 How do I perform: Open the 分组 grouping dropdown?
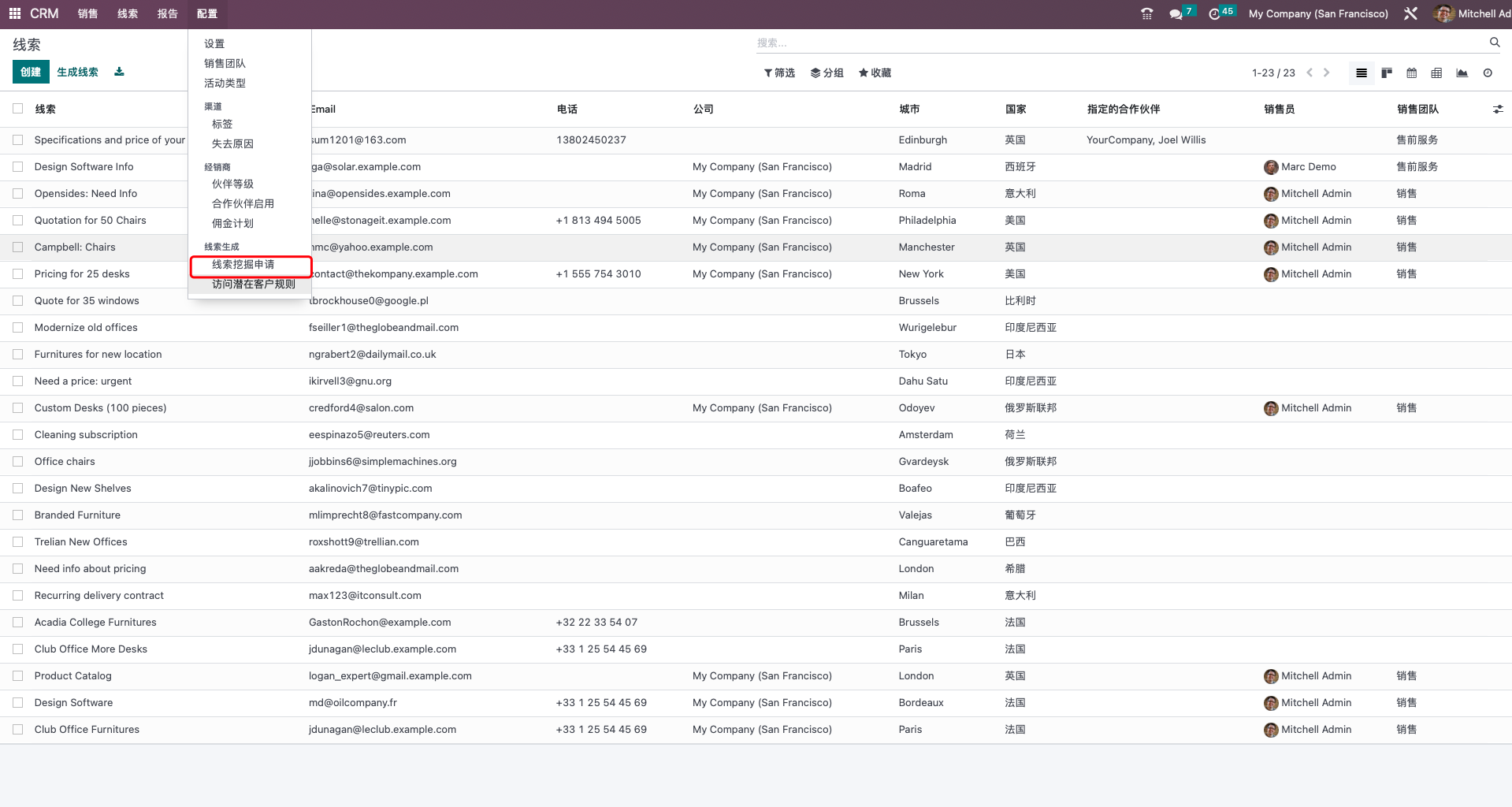pos(827,73)
